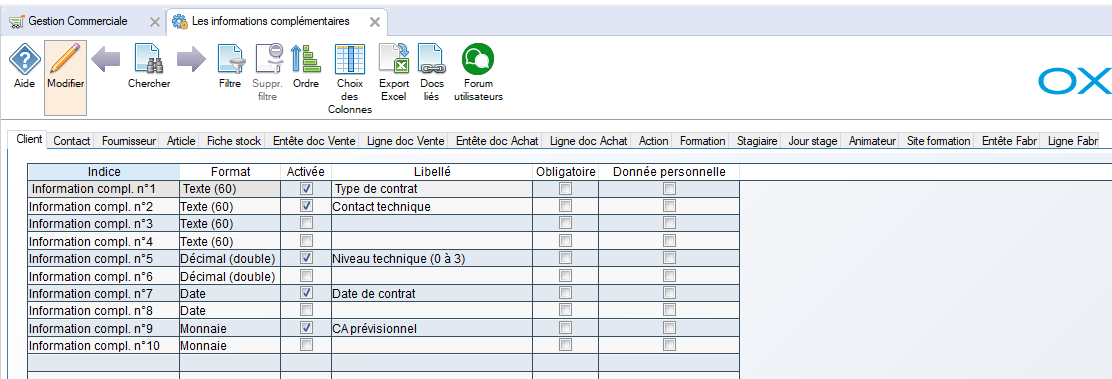Click the Libellé column header

tap(432, 172)
